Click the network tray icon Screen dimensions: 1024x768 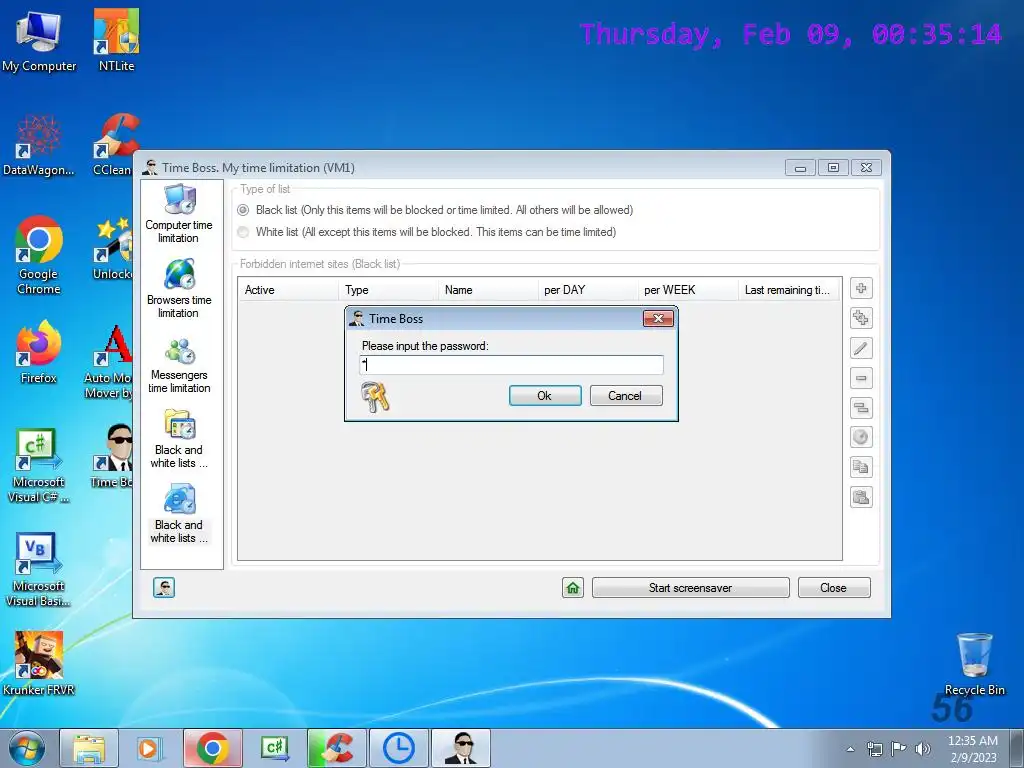(874, 749)
